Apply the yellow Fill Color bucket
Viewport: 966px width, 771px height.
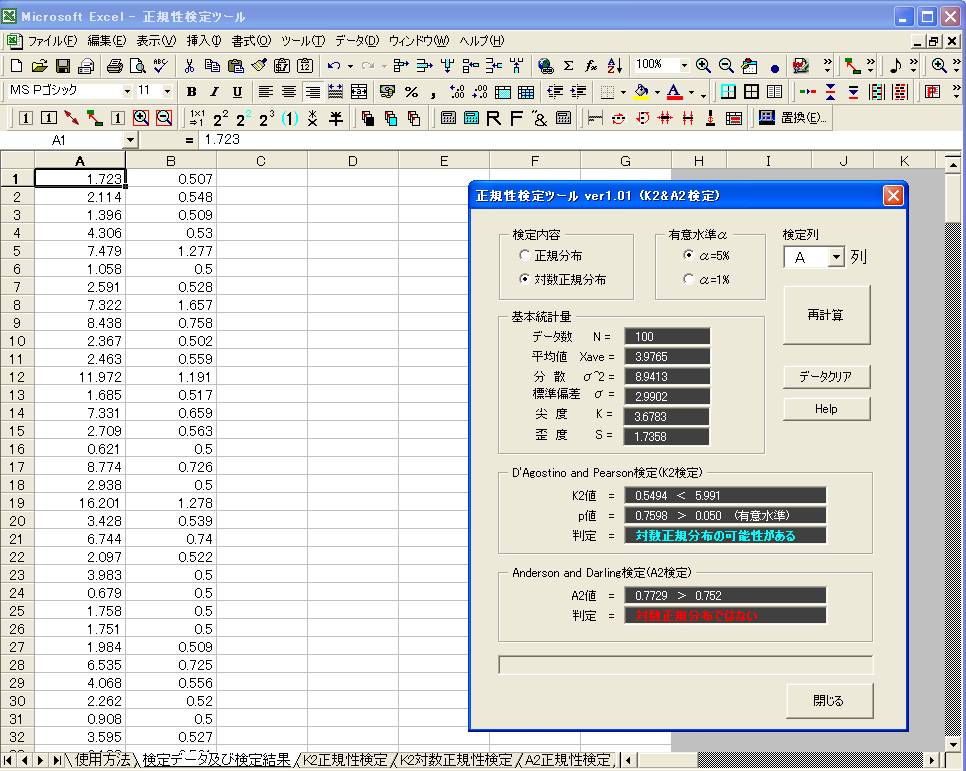[x=641, y=92]
